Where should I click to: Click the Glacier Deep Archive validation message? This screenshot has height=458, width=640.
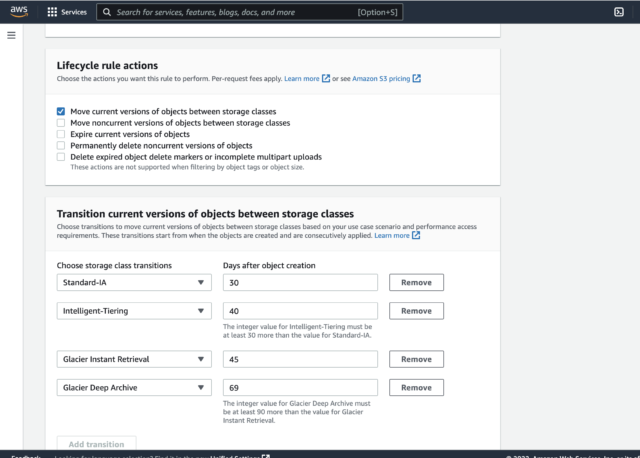click(297, 412)
